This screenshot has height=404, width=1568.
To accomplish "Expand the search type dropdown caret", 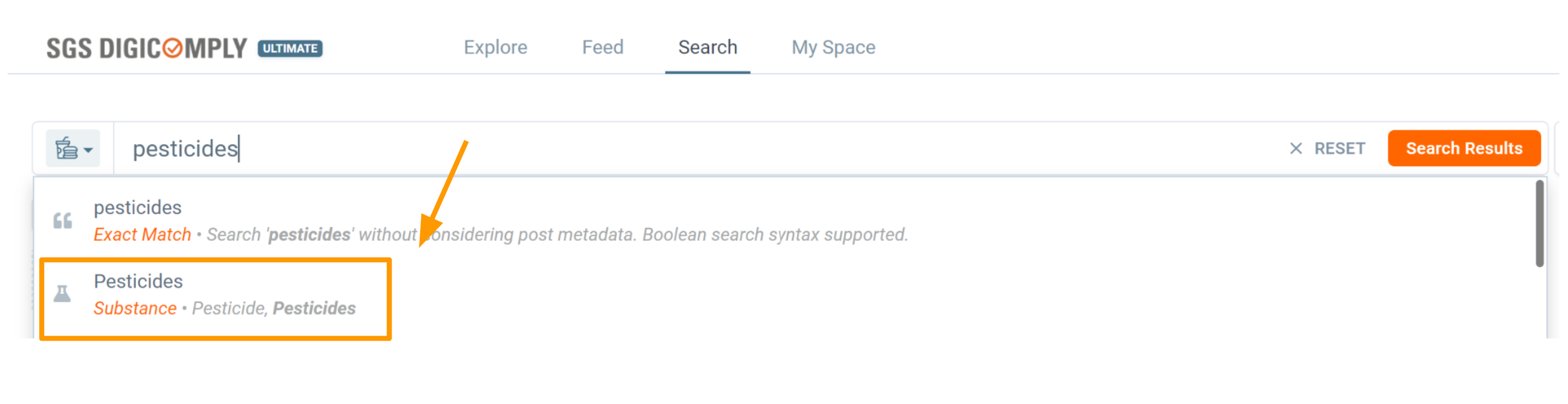I will pos(88,150).
